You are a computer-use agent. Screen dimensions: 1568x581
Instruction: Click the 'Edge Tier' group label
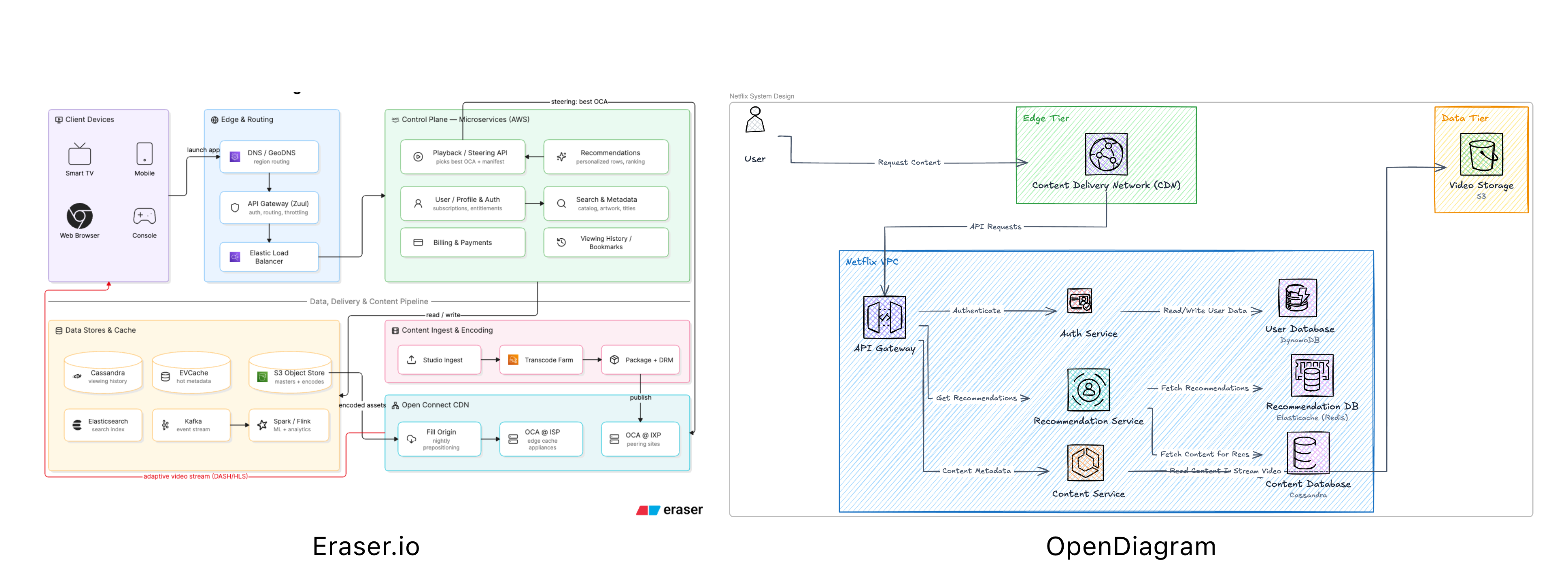click(x=1045, y=118)
